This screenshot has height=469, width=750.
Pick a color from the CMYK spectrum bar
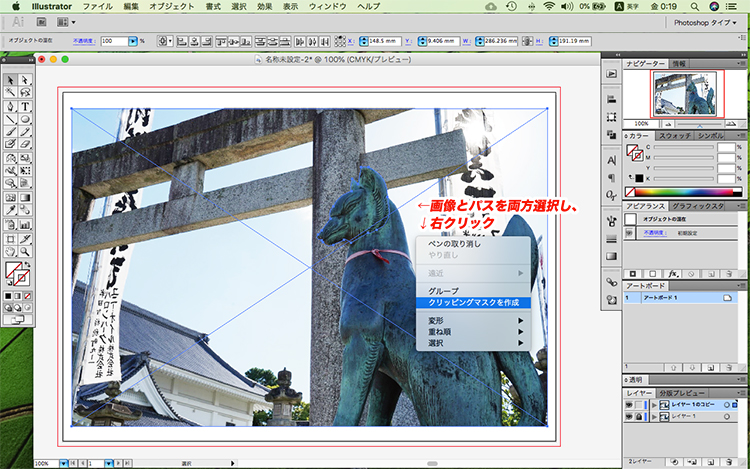(685, 191)
